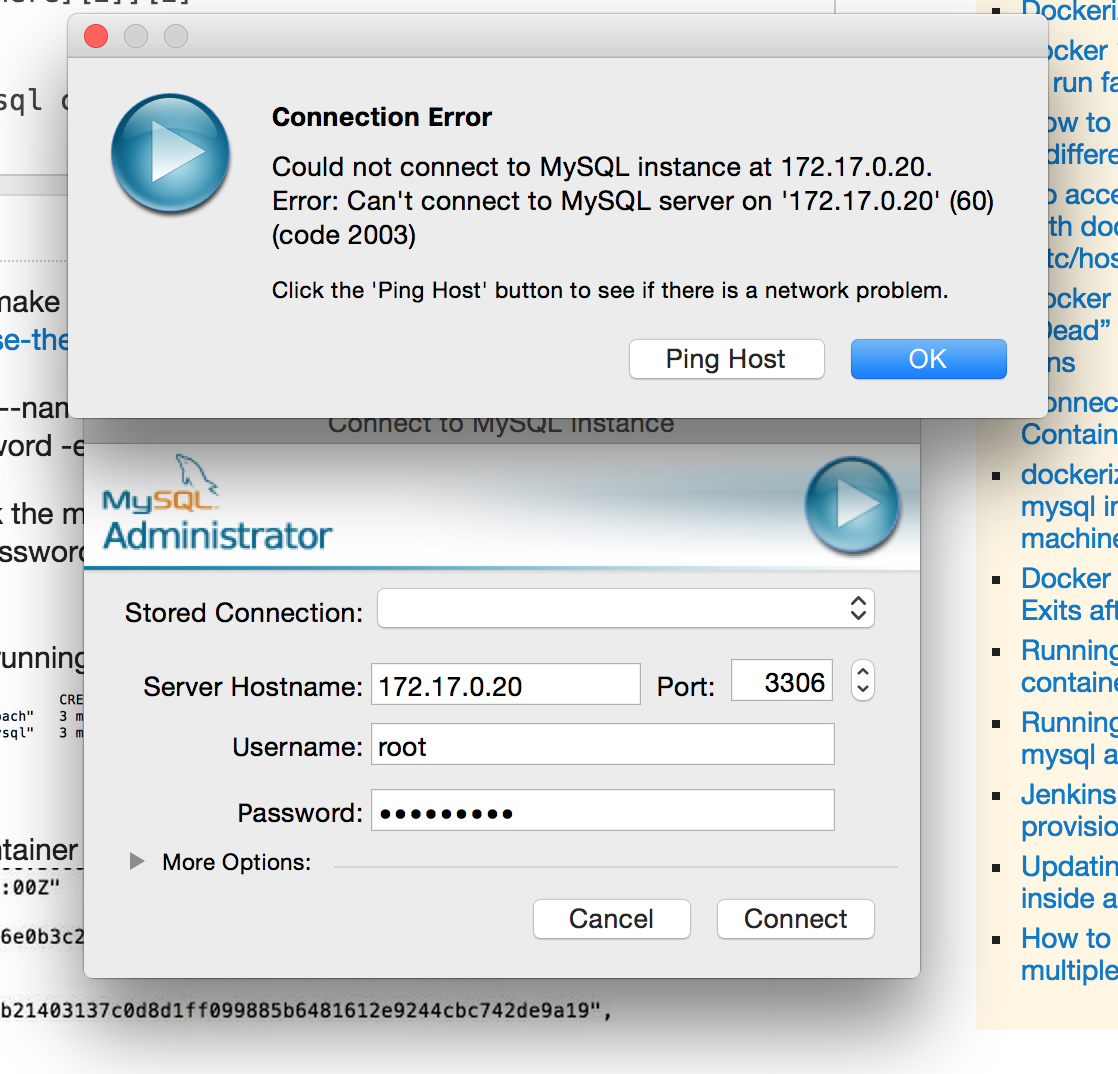Image resolution: width=1118 pixels, height=1074 pixels.
Task: Open the 'Running containe' sidebar link
Action: [1069, 666]
